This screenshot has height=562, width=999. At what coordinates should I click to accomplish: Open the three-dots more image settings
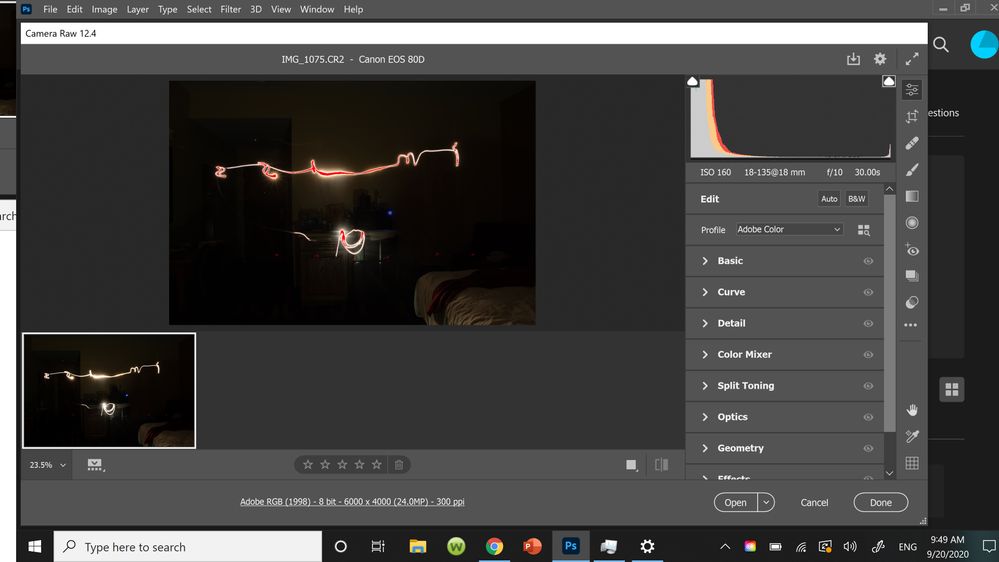point(910,325)
